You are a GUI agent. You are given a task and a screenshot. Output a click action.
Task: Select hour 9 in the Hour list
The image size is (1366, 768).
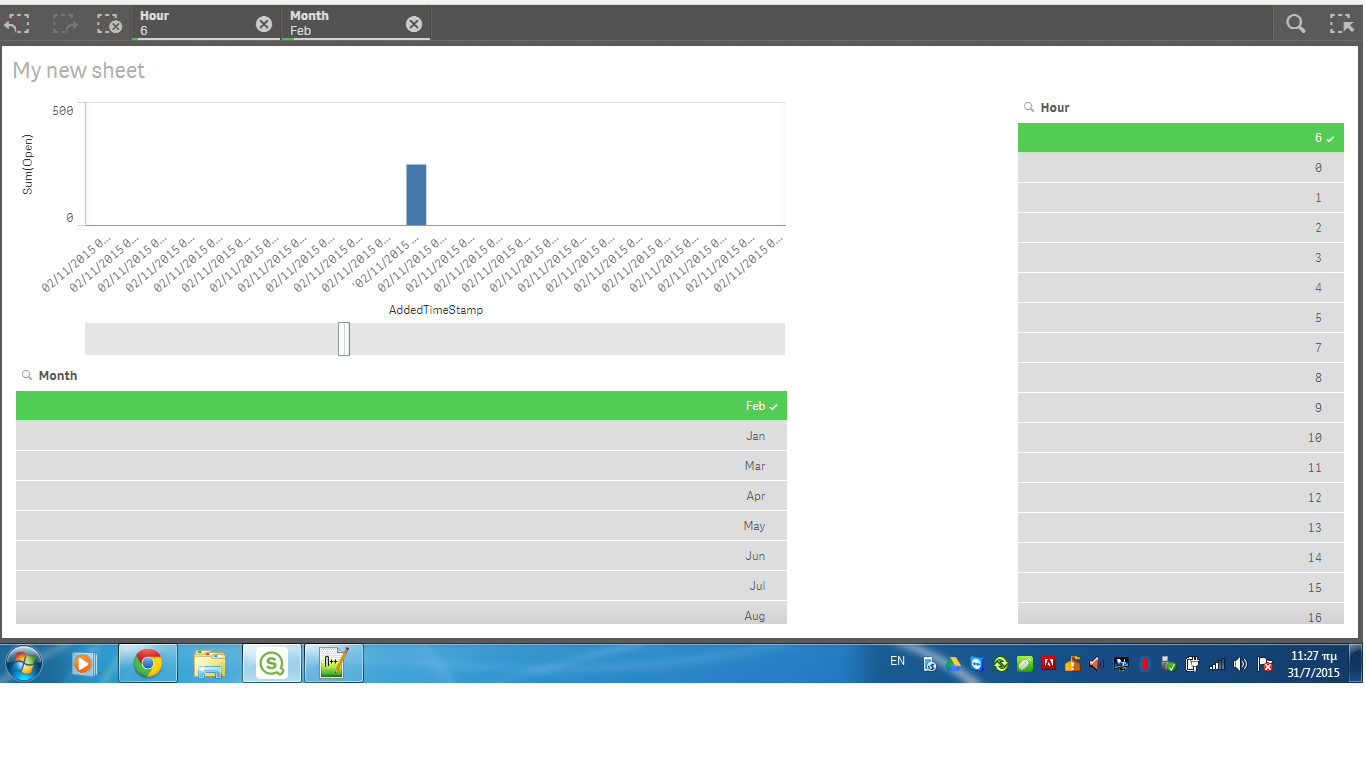1181,408
